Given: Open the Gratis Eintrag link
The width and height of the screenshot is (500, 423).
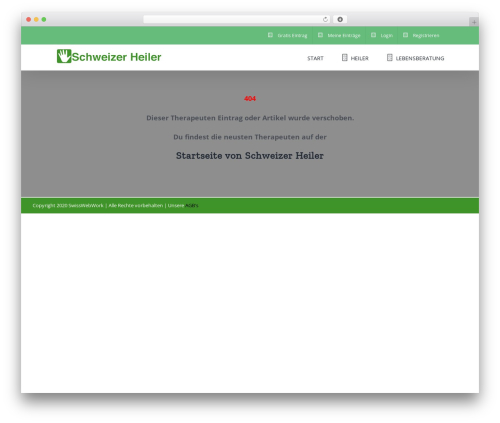Looking at the screenshot, I should click(292, 35).
